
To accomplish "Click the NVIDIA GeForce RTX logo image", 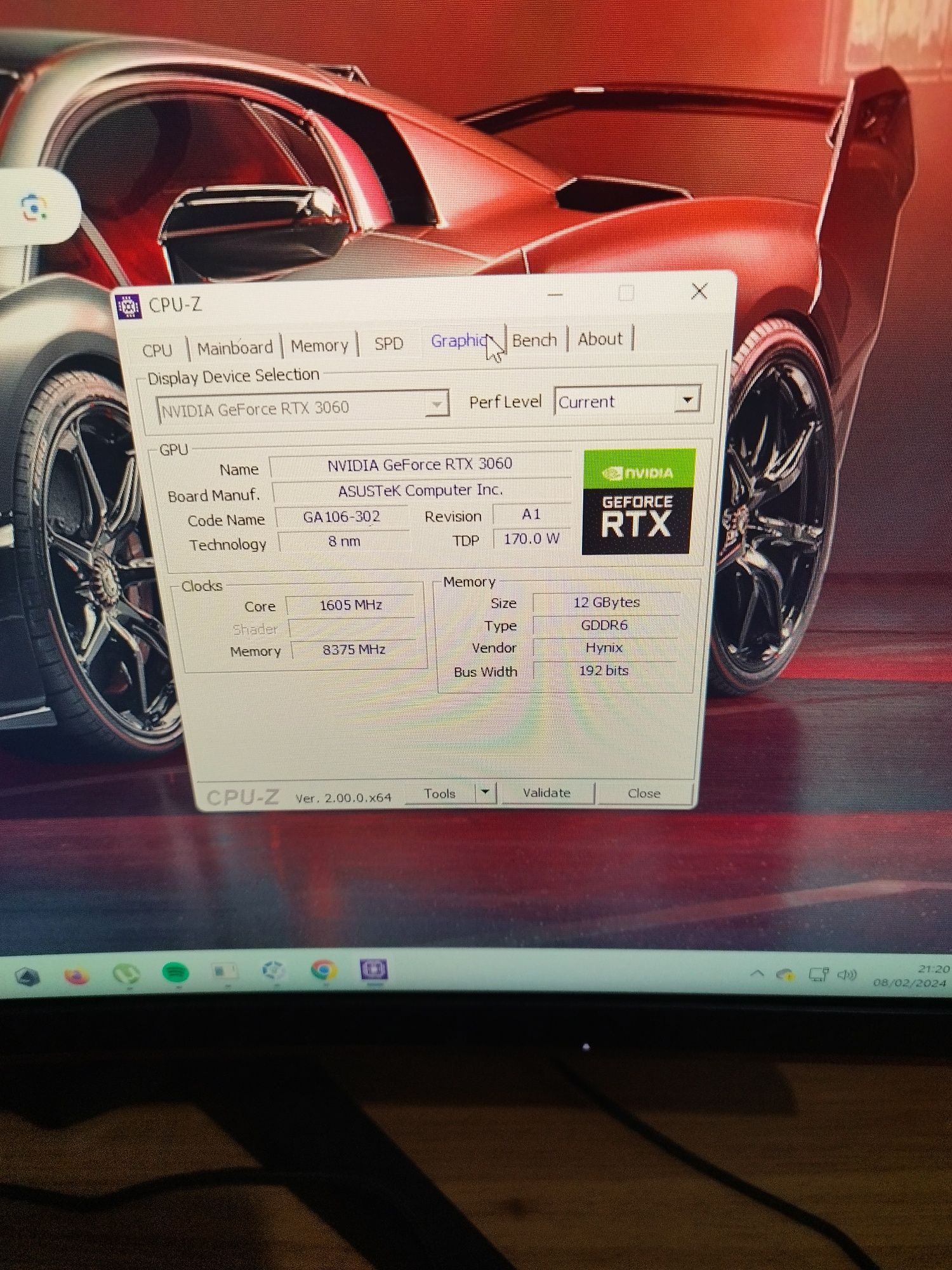I will [638, 502].
